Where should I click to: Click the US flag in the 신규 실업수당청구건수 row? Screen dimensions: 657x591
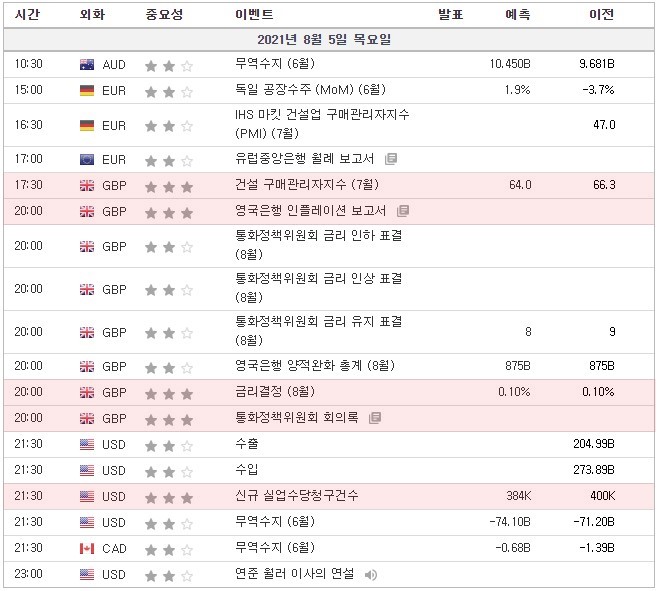click(87, 496)
